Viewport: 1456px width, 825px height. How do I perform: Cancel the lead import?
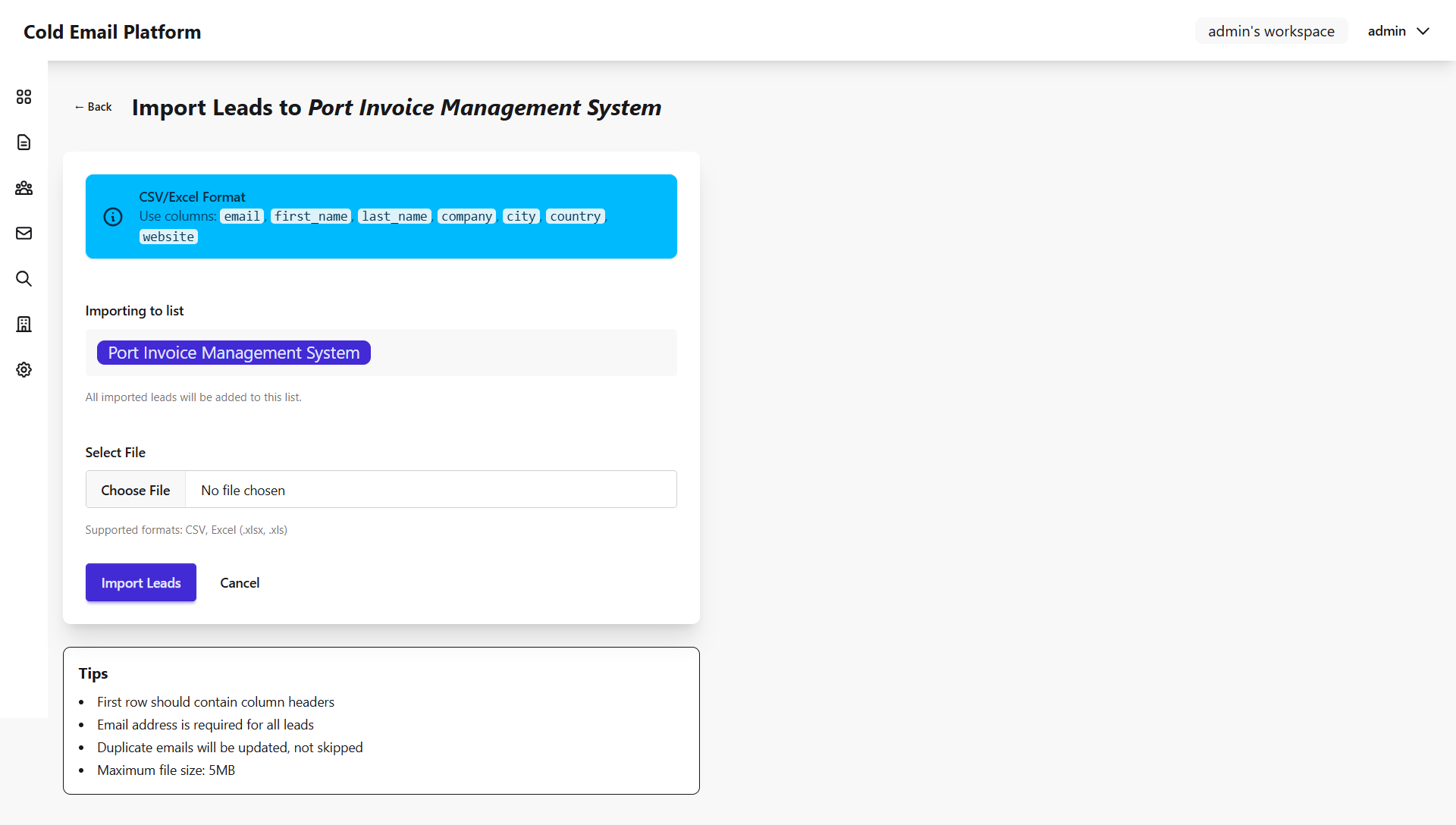(x=240, y=582)
